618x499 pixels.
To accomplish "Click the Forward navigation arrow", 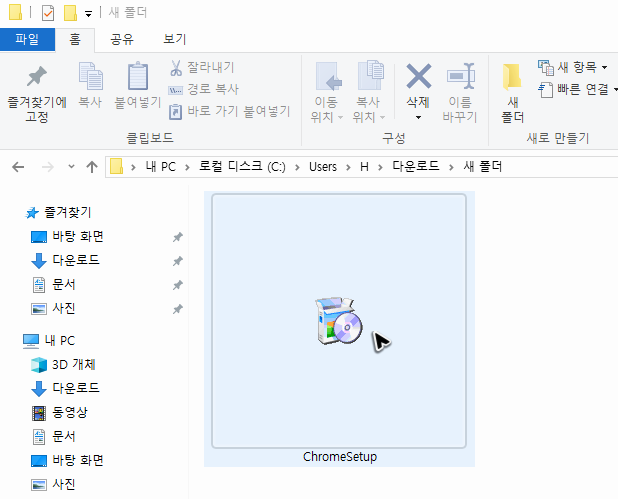I will (x=48, y=167).
